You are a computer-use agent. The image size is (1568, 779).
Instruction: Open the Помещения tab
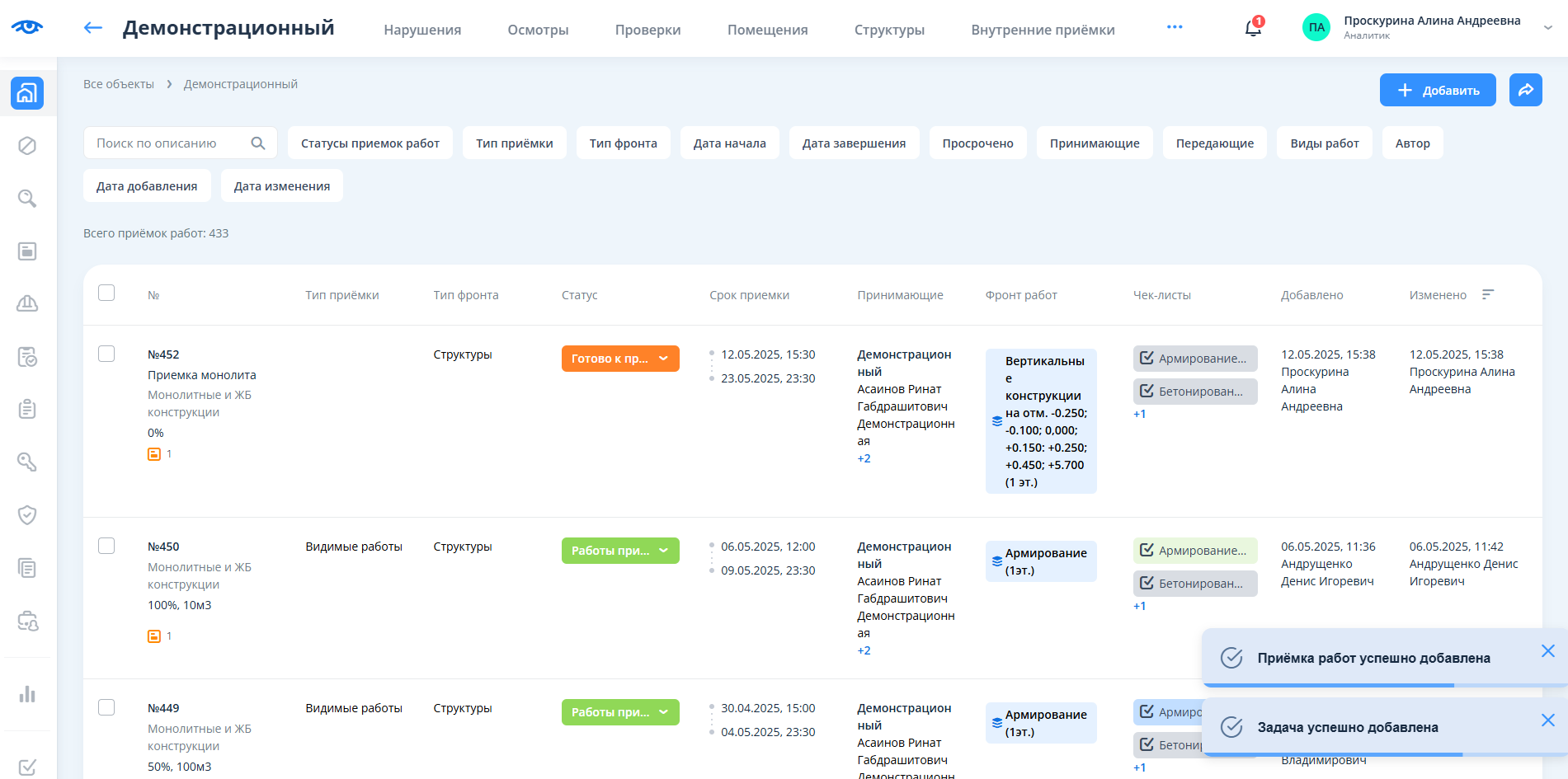pyautogui.click(x=767, y=30)
